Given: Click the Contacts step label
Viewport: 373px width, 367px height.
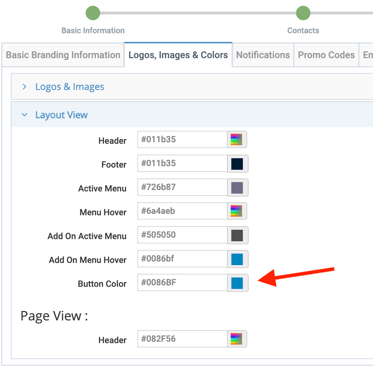Looking at the screenshot, I should coord(303,30).
